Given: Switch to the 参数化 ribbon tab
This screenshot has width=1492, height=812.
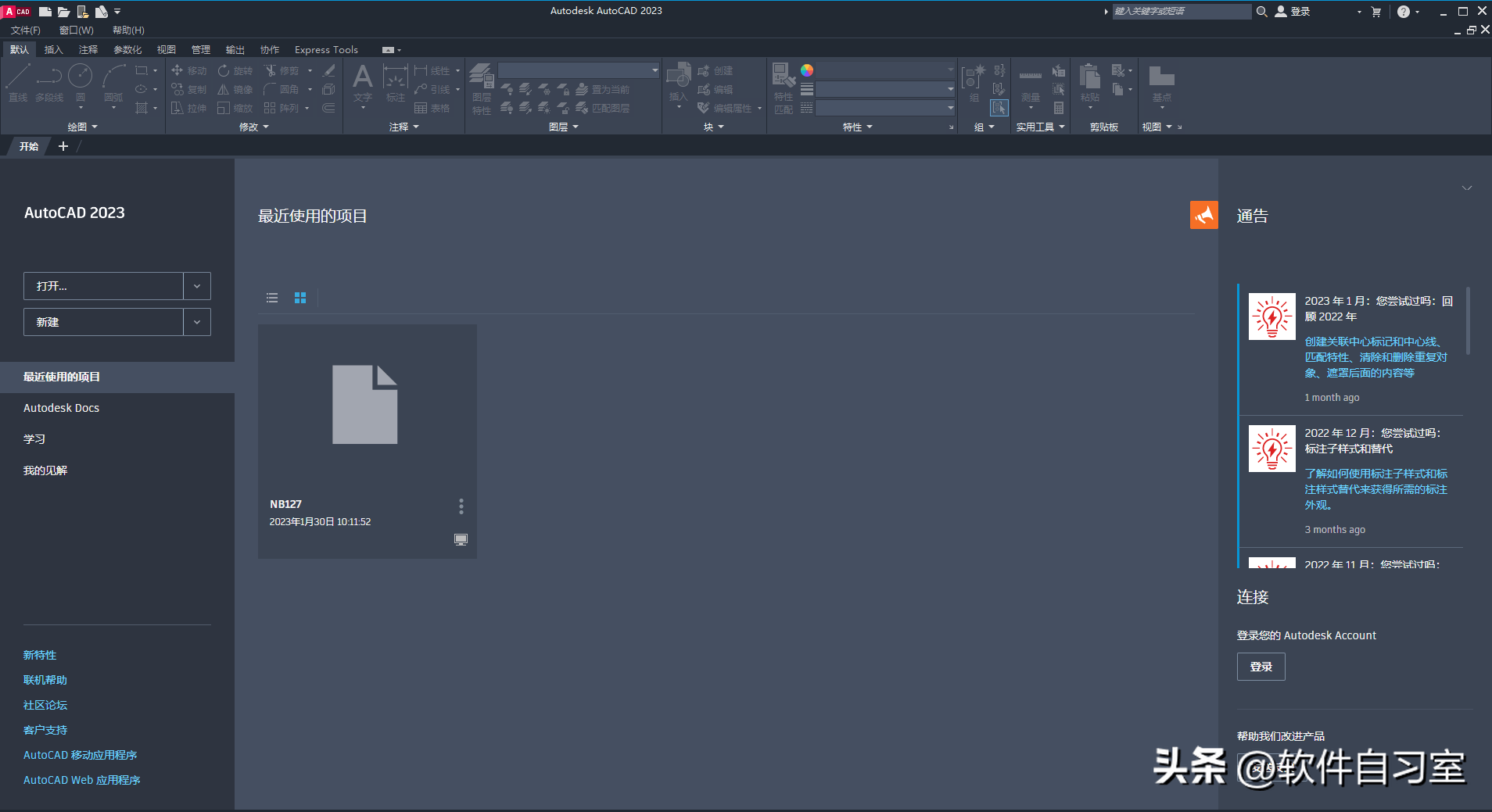Looking at the screenshot, I should [x=127, y=50].
